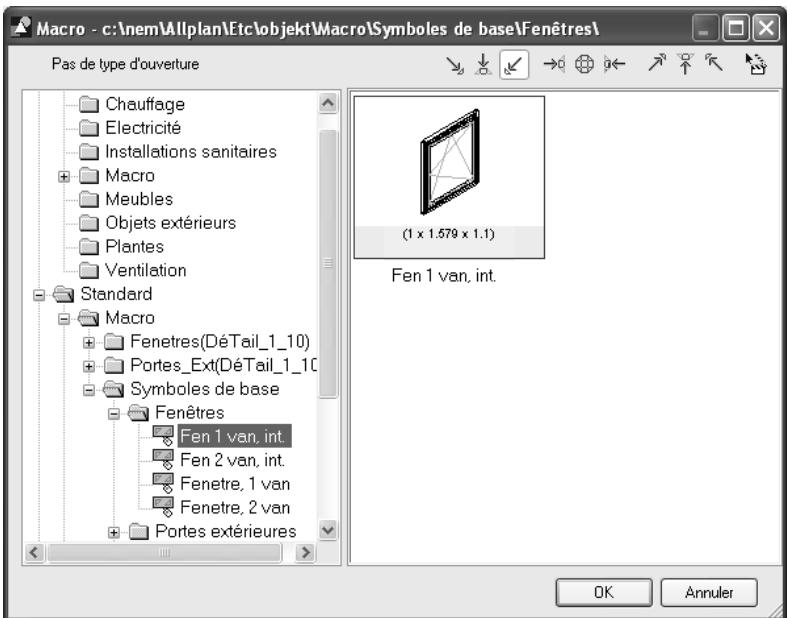The height and width of the screenshot is (618, 787).
Task: Collapse the Fenêtres folder node
Action: pos(114,414)
